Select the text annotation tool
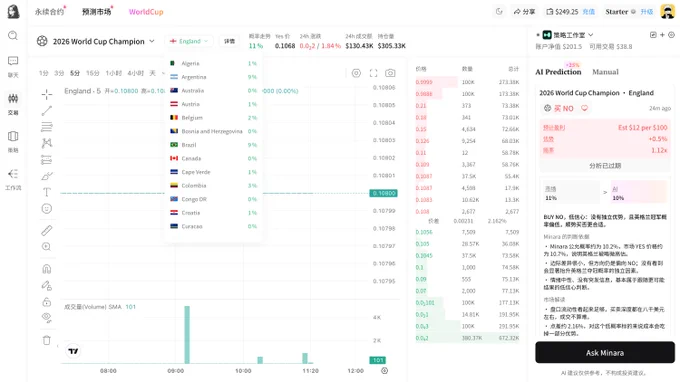Viewport: 680px width, 382px height. [47, 192]
